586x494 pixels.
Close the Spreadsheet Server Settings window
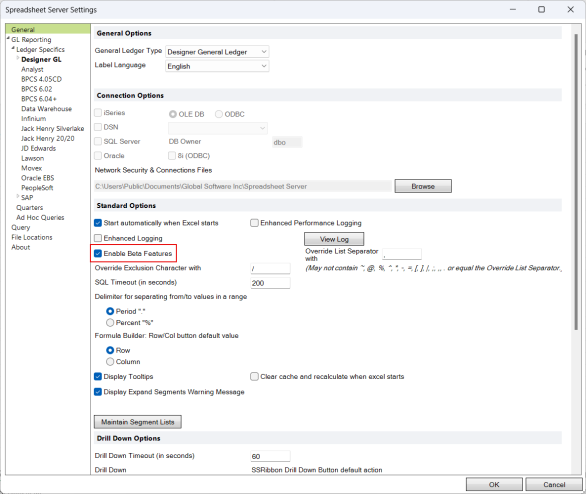pos(570,9)
